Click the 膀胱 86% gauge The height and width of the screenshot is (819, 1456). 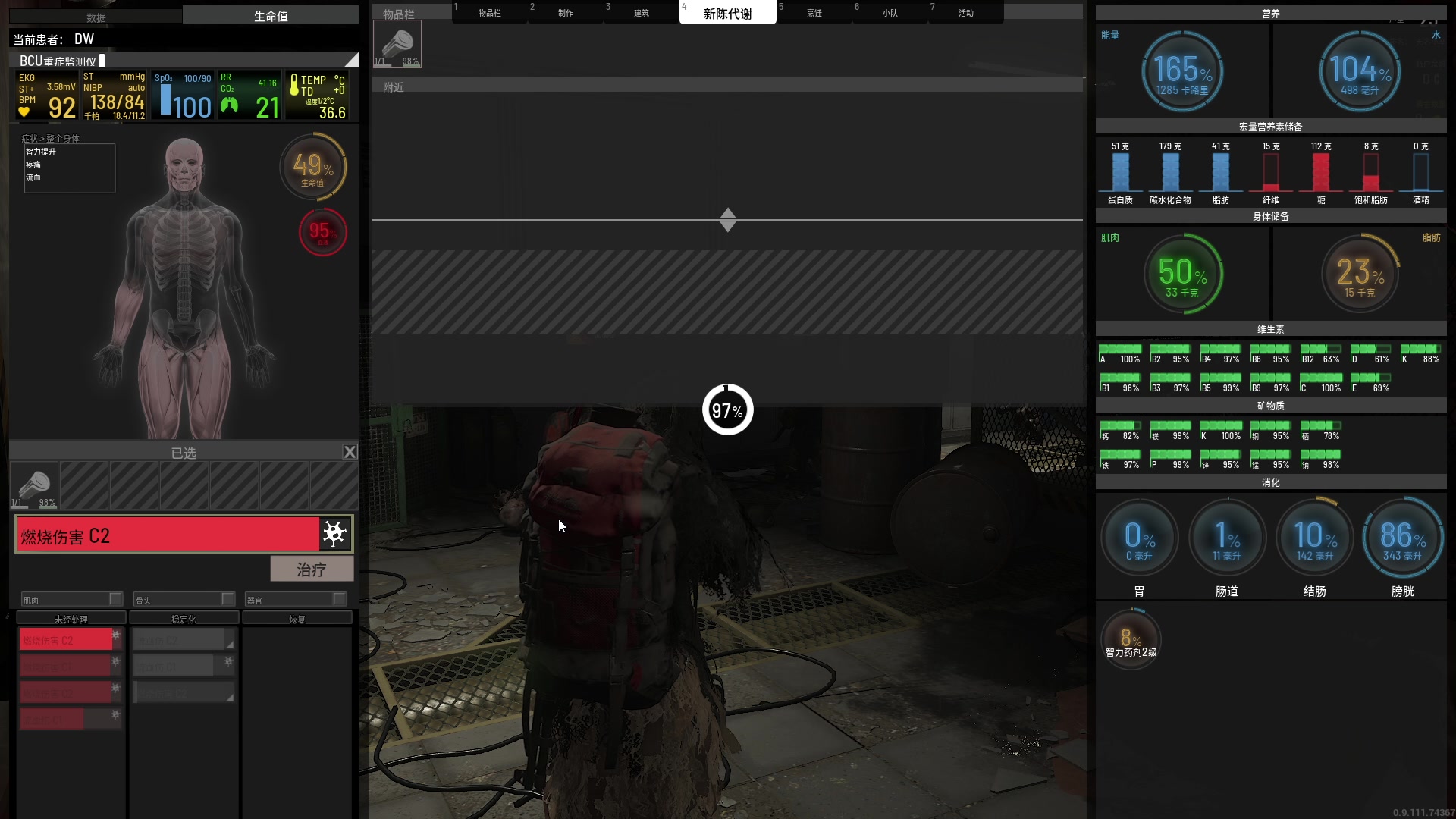click(1402, 538)
